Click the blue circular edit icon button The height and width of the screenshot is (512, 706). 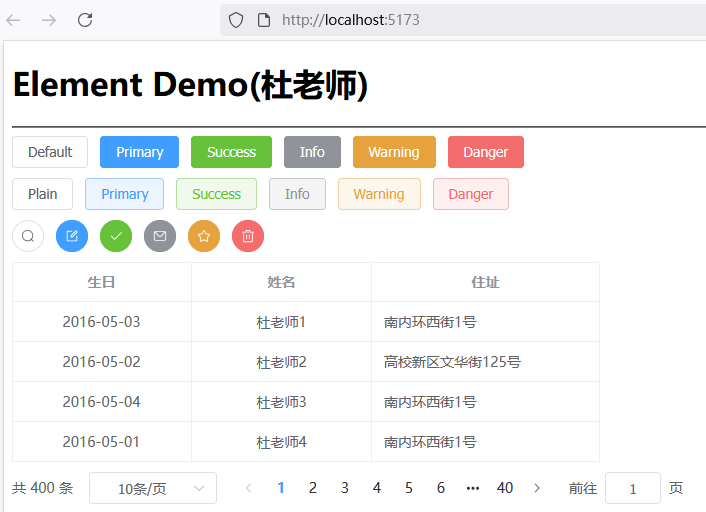coord(72,236)
